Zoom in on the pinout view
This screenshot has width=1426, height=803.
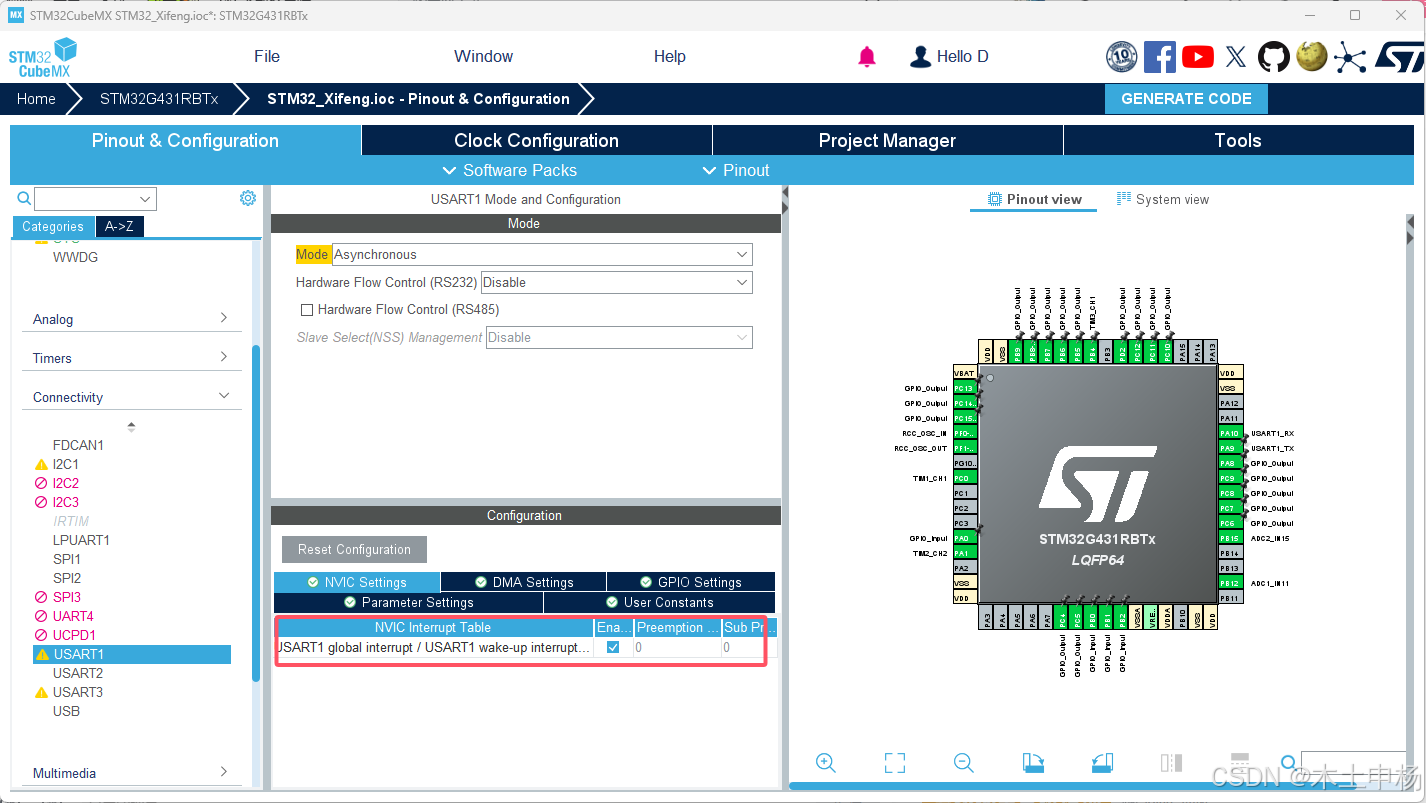(826, 763)
